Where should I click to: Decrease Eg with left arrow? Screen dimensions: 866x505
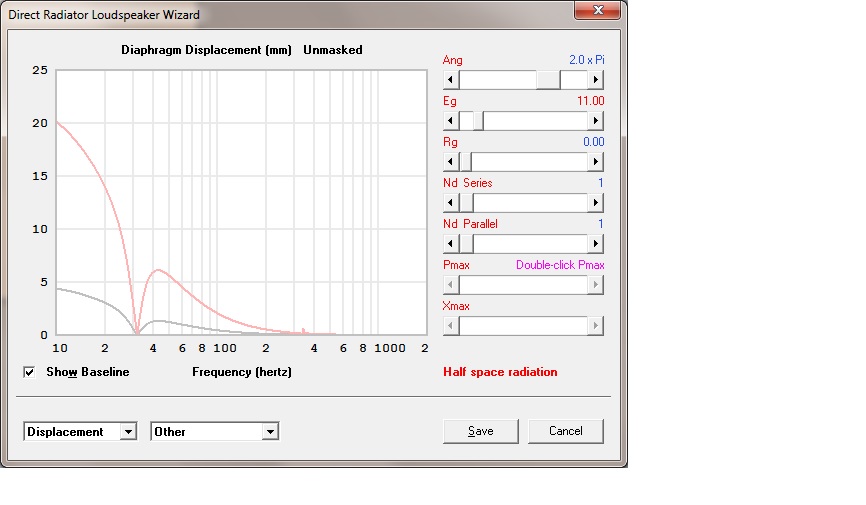pos(451,120)
